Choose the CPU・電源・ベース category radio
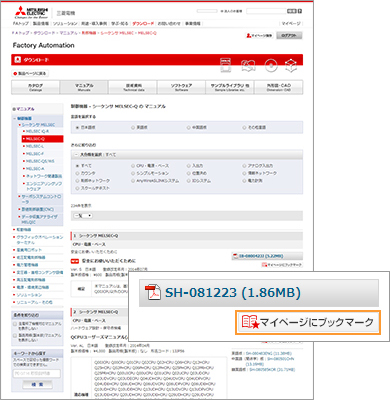390x400 pixels. [x=133, y=166]
